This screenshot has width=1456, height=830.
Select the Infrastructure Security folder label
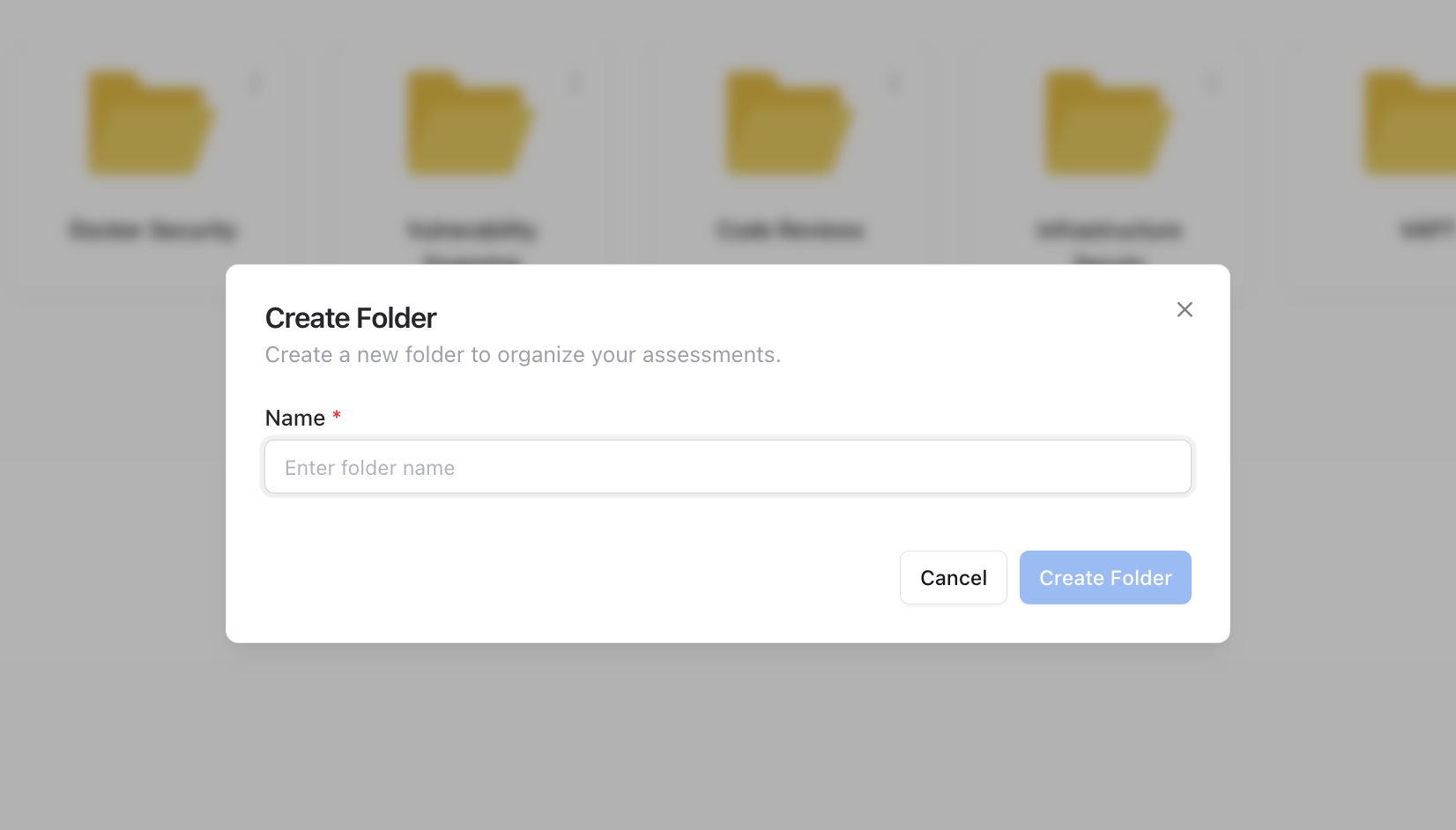[1106, 230]
